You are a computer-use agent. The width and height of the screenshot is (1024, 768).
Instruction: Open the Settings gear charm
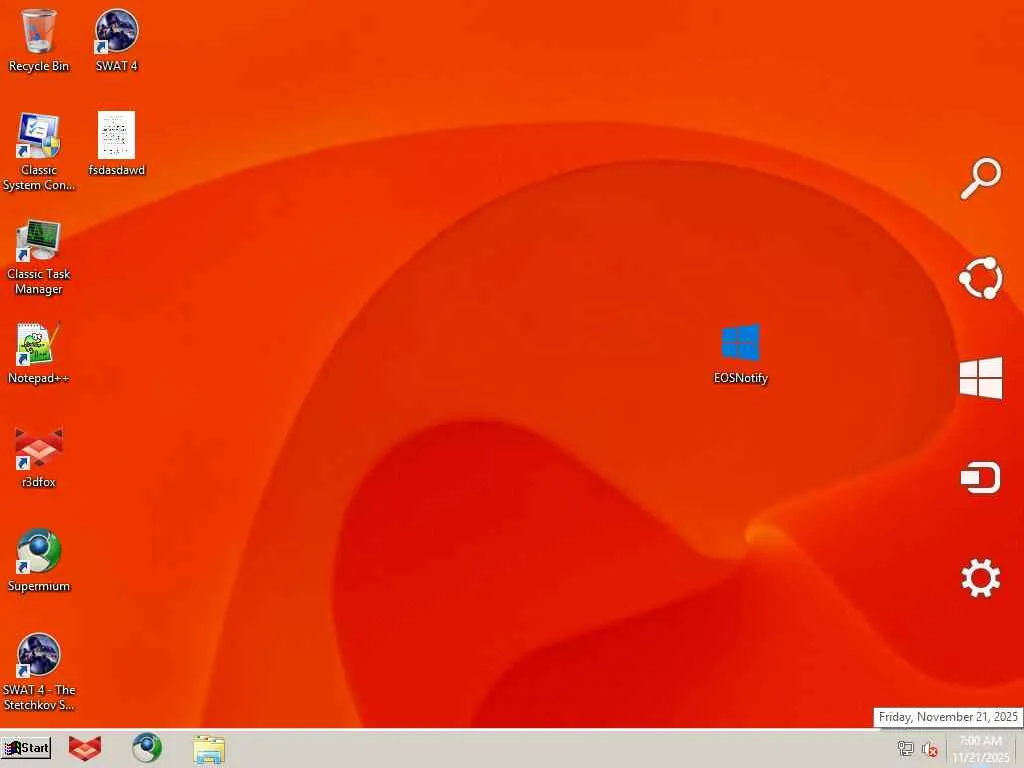point(981,578)
